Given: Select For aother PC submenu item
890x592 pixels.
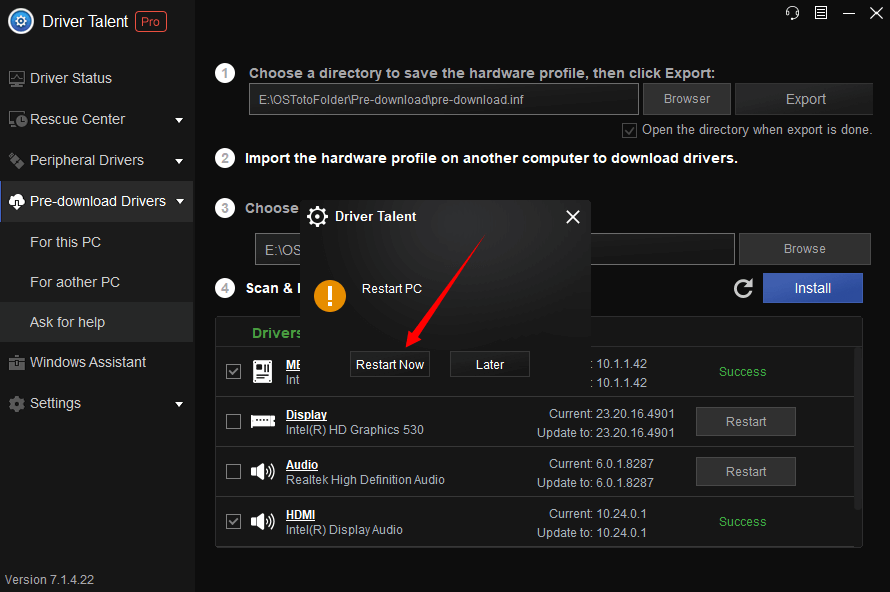Looking at the screenshot, I should [75, 282].
